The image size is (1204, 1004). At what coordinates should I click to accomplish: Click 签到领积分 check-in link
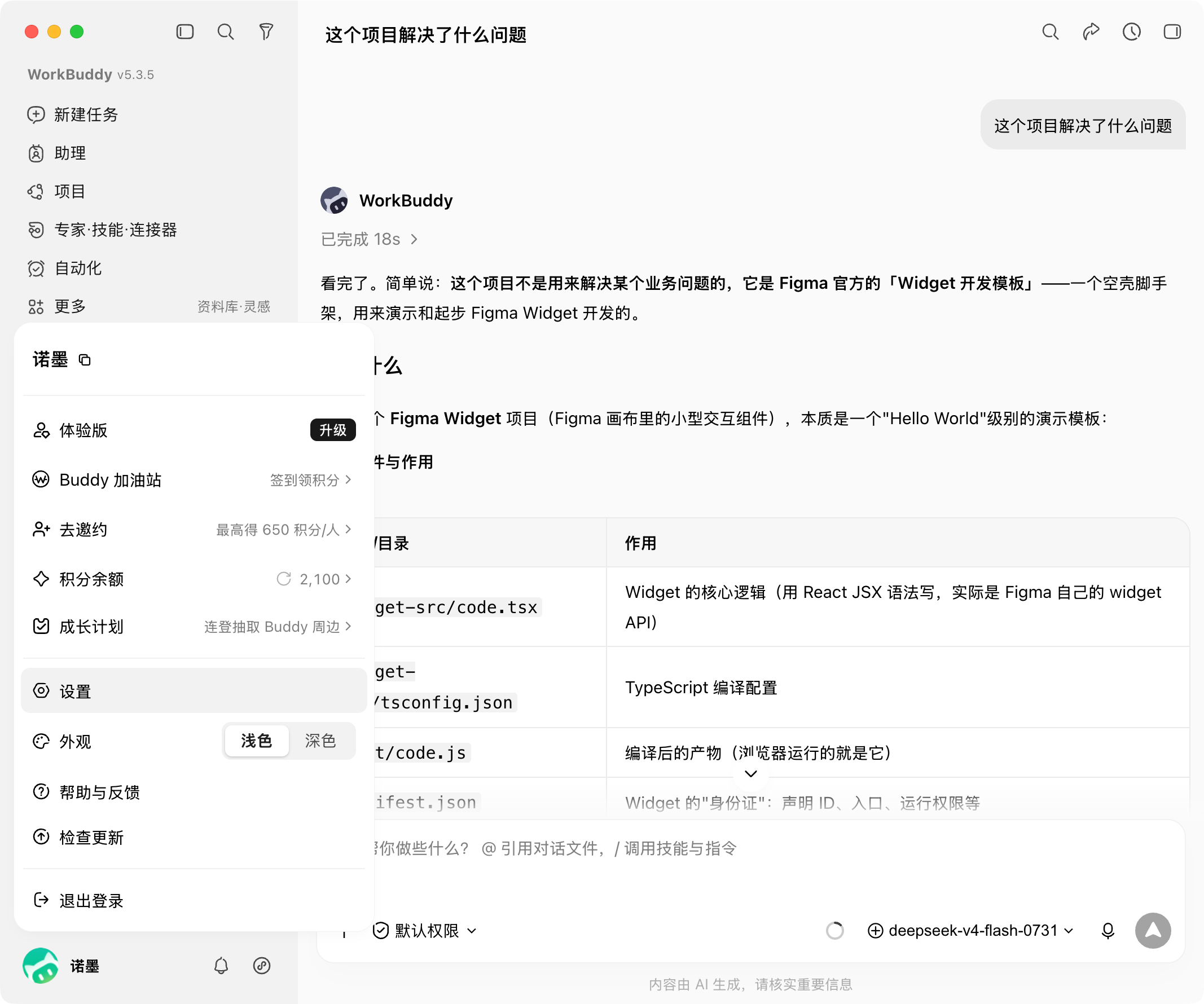click(311, 479)
